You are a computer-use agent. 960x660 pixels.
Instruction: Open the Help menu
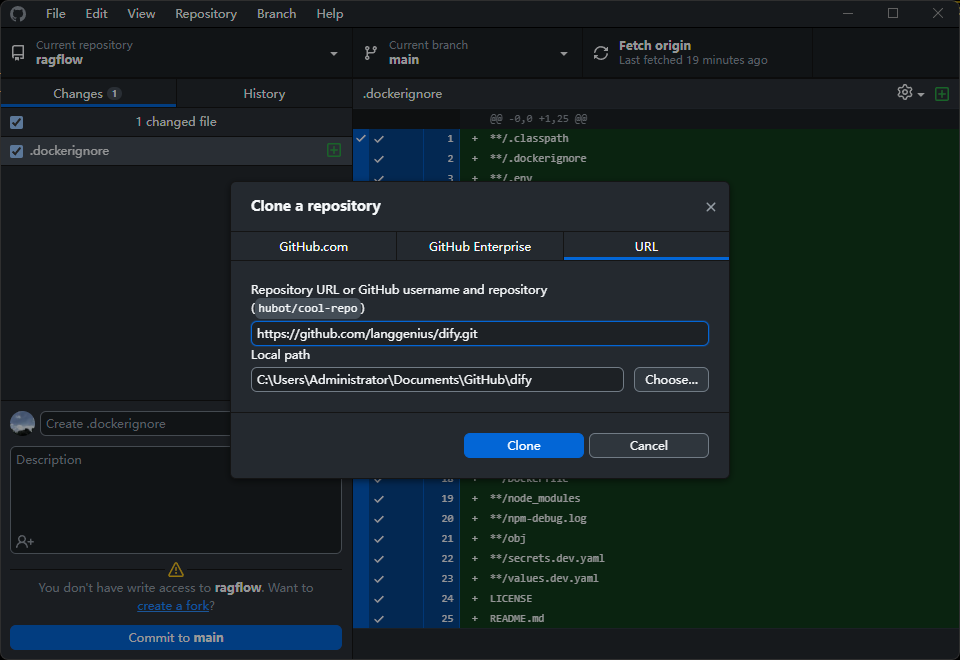[x=329, y=13]
